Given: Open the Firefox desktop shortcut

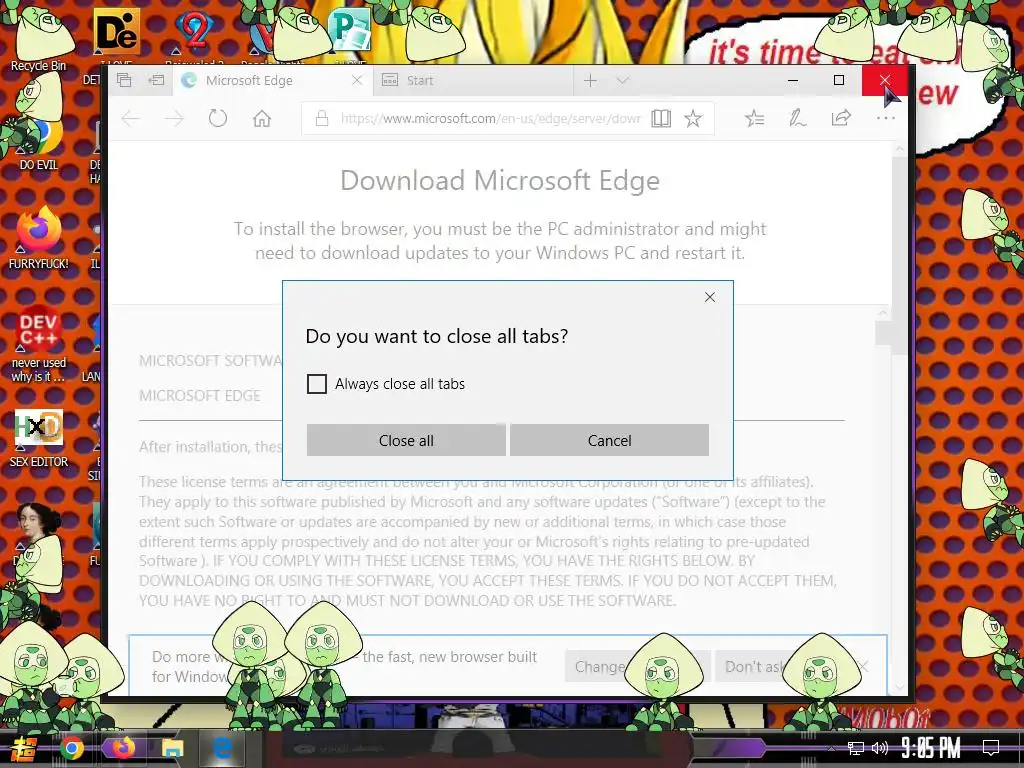Looking at the screenshot, I should tap(39, 238).
